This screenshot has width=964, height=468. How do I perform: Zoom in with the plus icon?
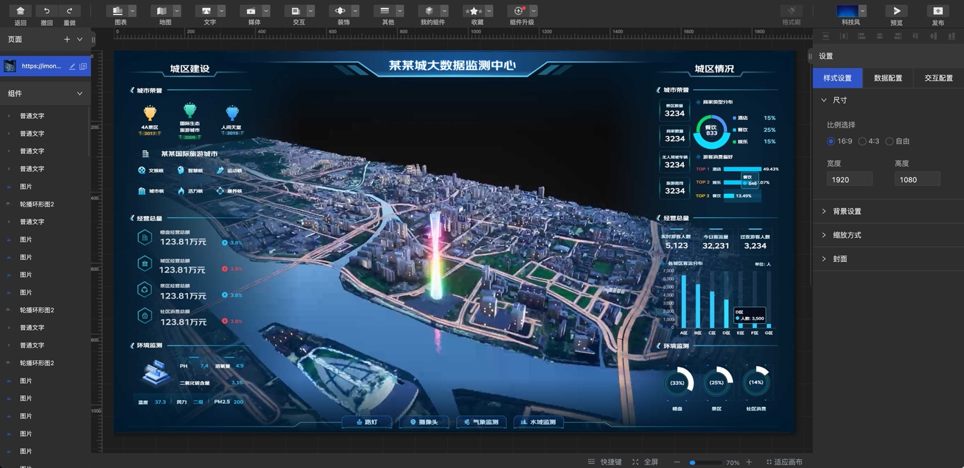pyautogui.click(x=749, y=462)
